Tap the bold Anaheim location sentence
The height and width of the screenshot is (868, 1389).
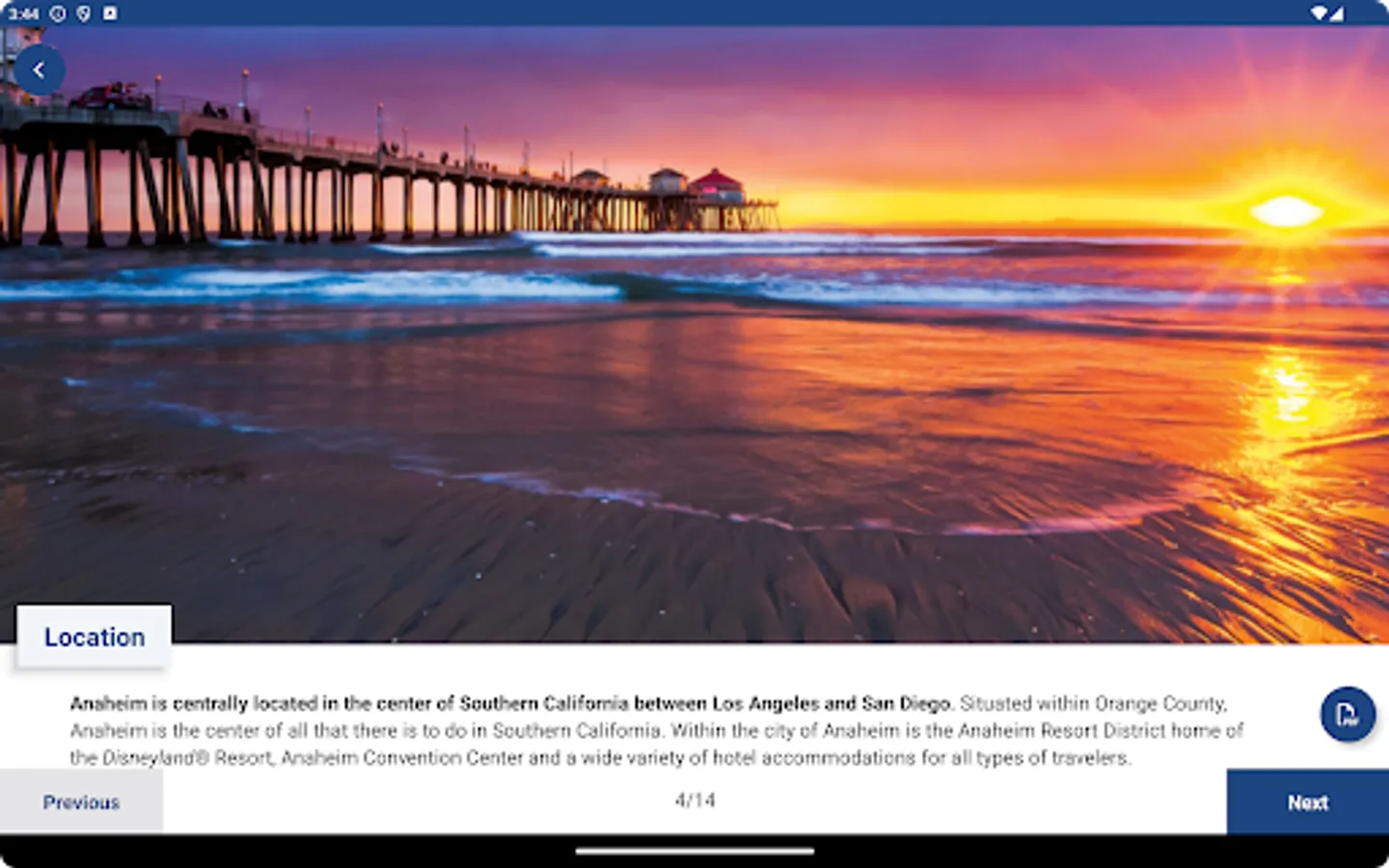[x=511, y=704]
